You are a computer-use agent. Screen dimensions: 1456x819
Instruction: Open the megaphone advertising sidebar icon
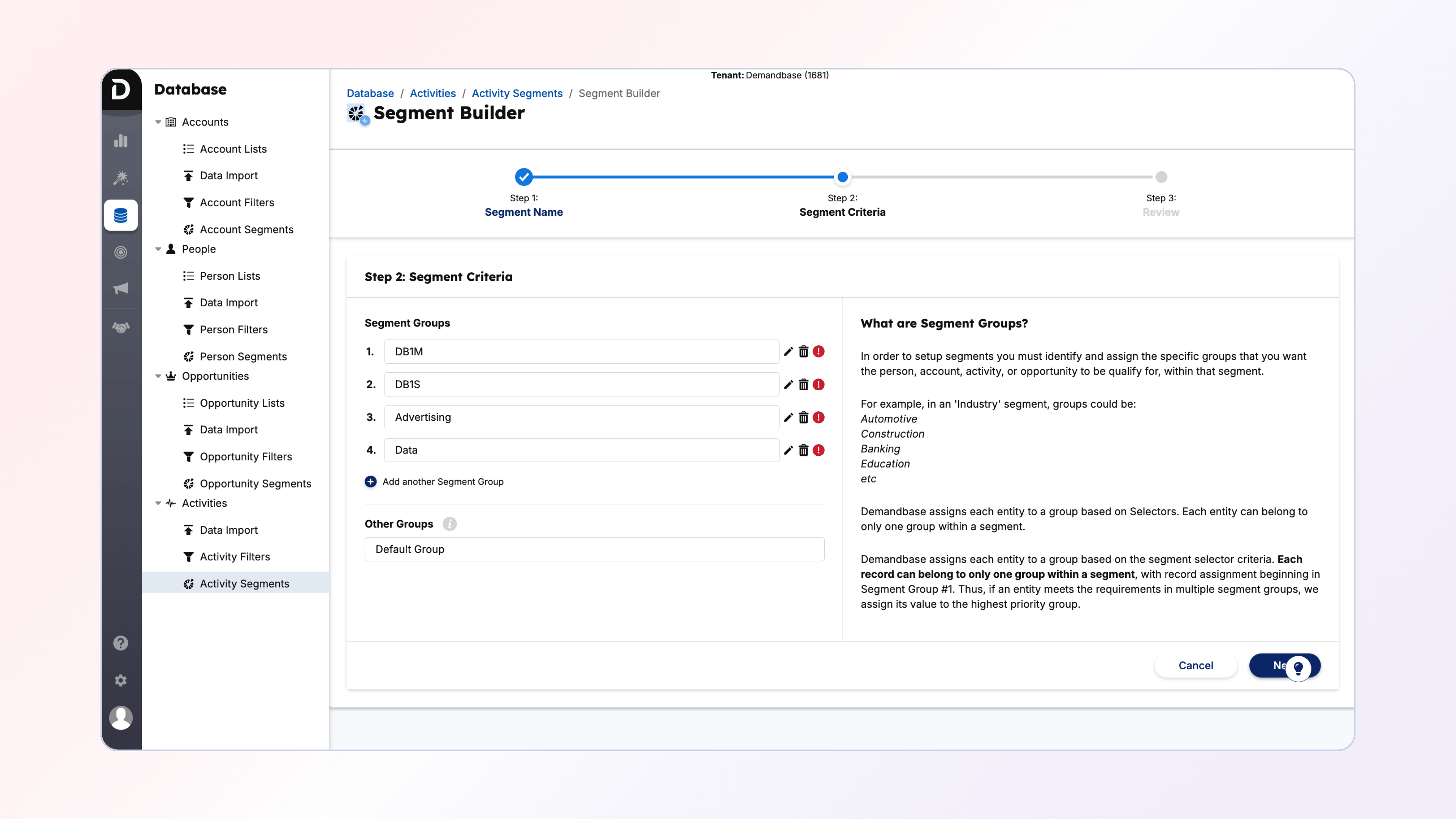(121, 289)
